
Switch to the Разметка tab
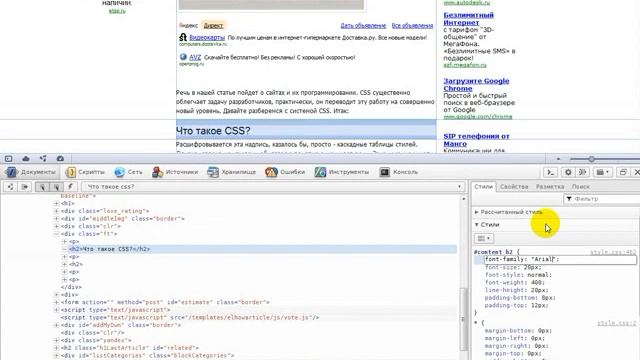550,187
